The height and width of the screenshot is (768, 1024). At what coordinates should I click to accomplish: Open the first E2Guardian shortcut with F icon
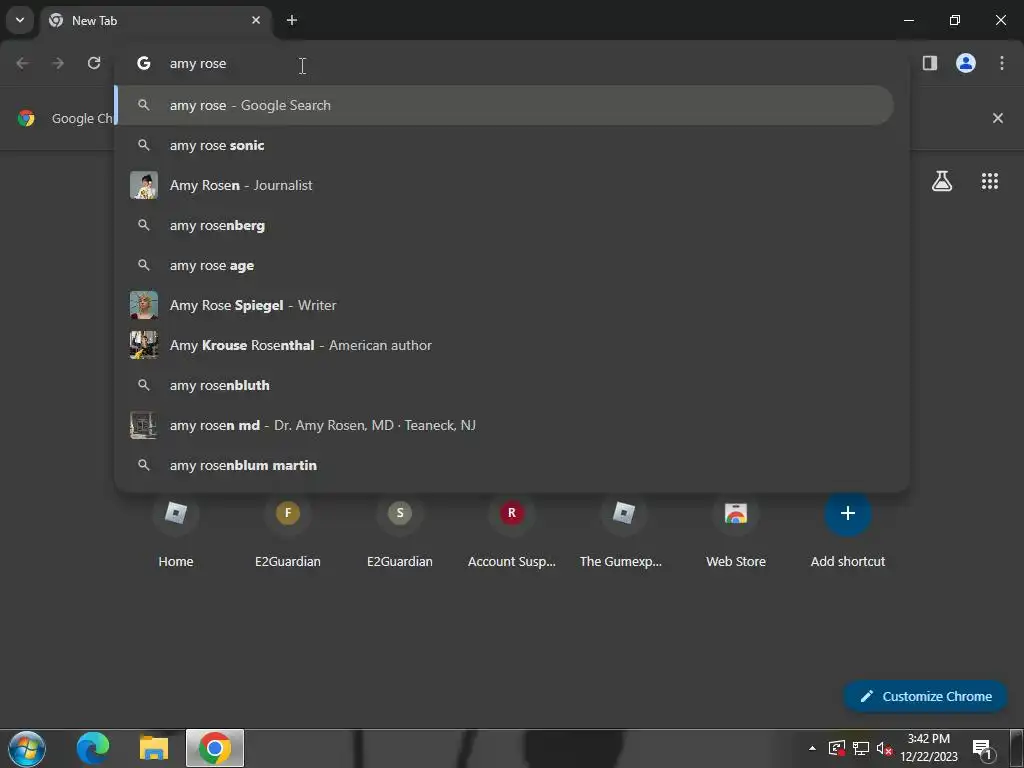click(288, 532)
